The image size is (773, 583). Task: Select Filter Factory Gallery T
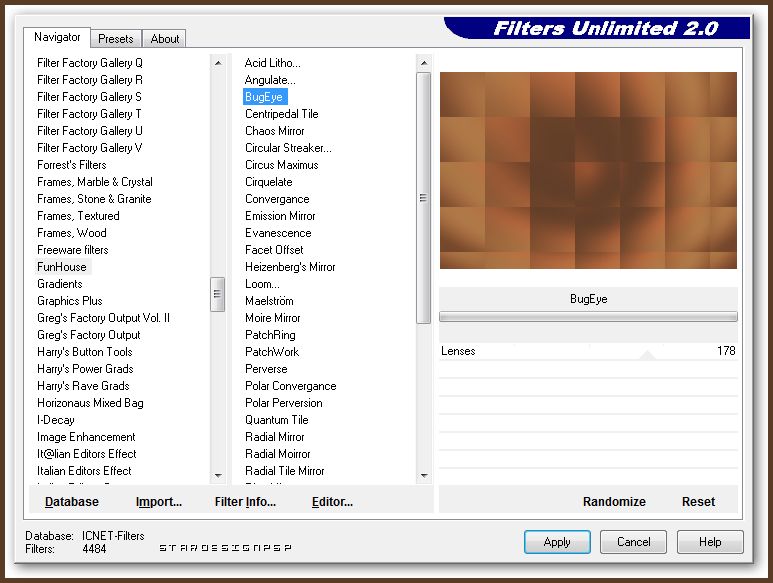tap(89, 114)
